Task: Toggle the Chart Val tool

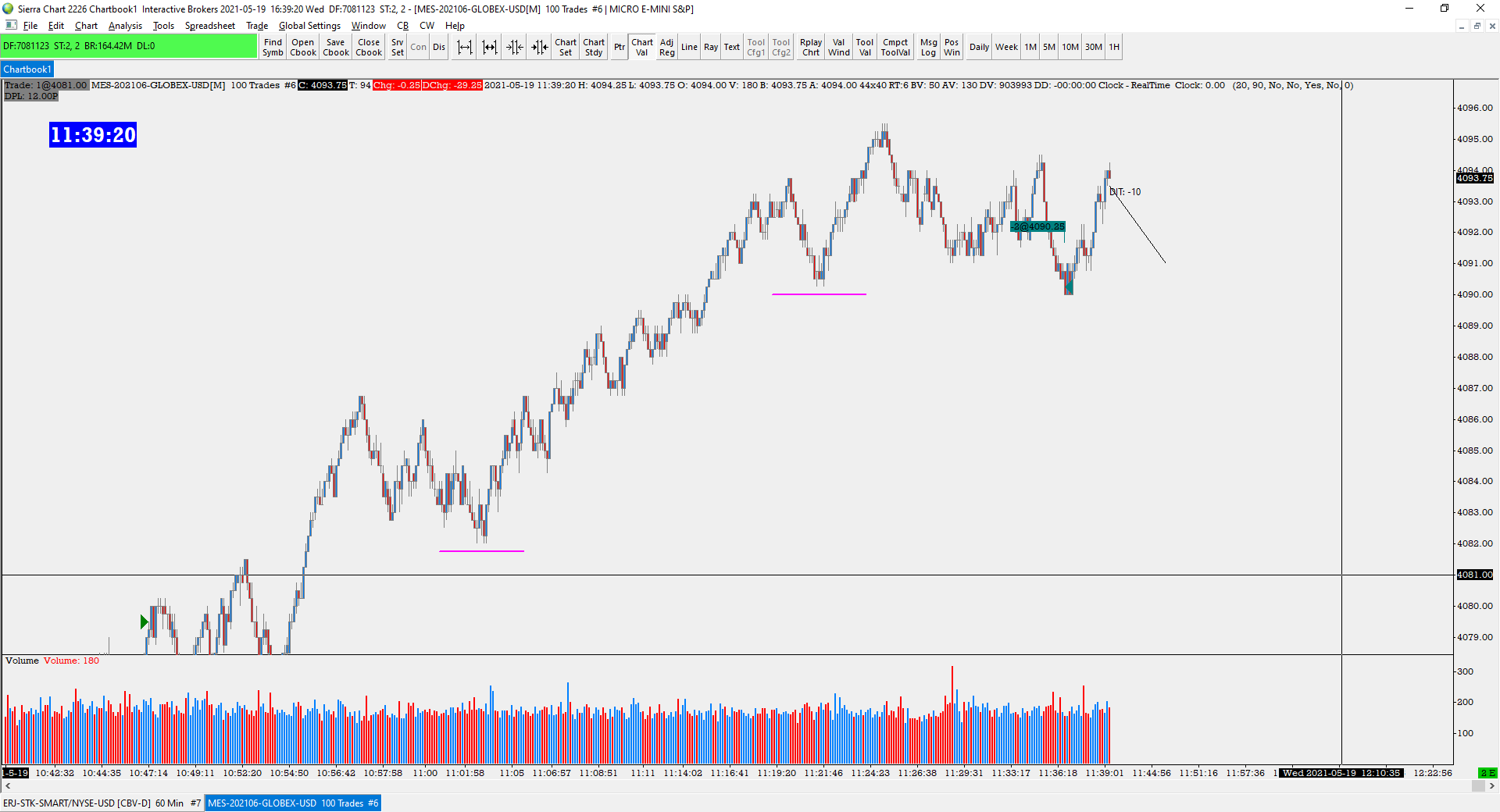Action: (642, 47)
